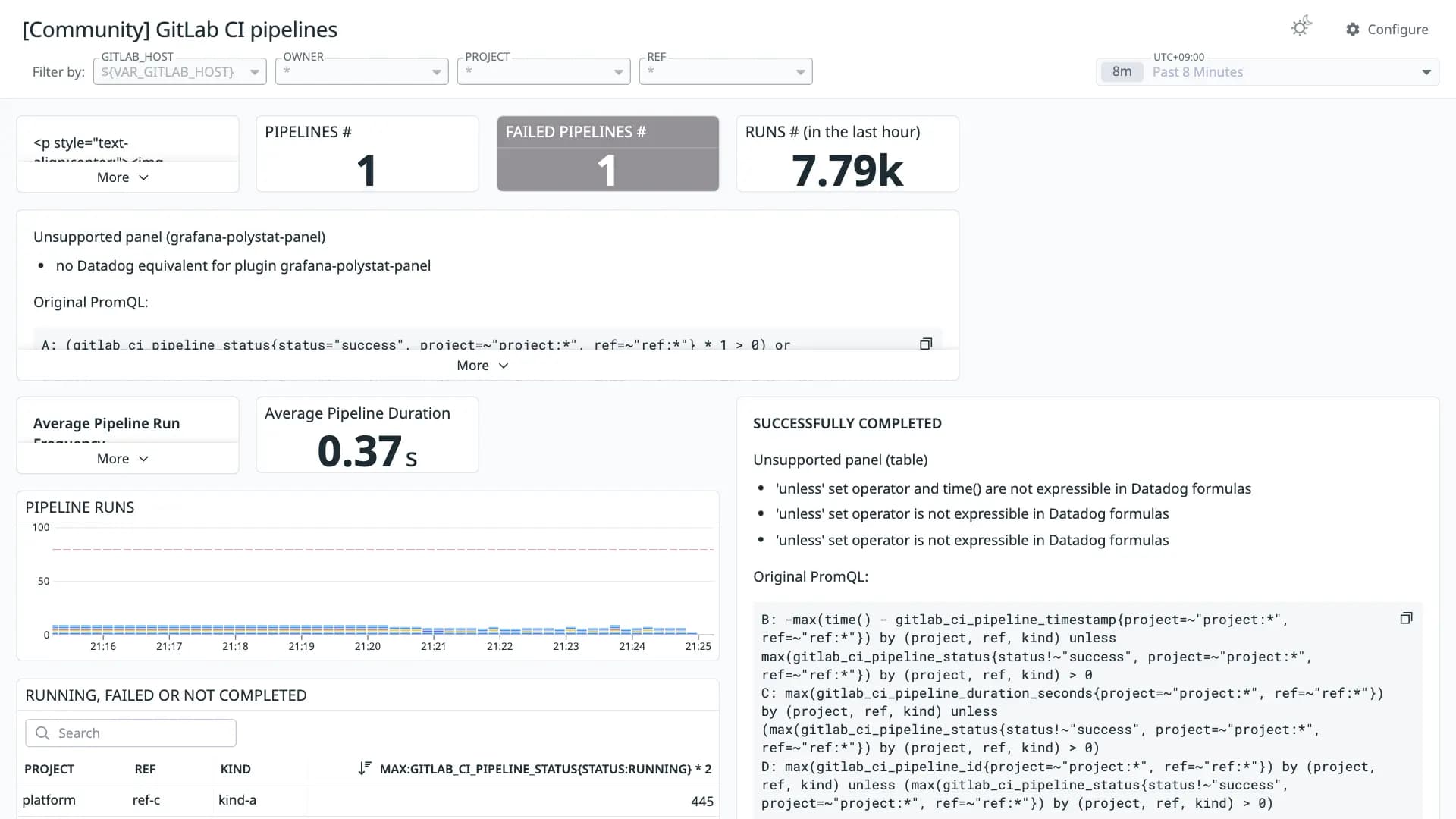Click the dashed red threshold line in graph

(383, 548)
